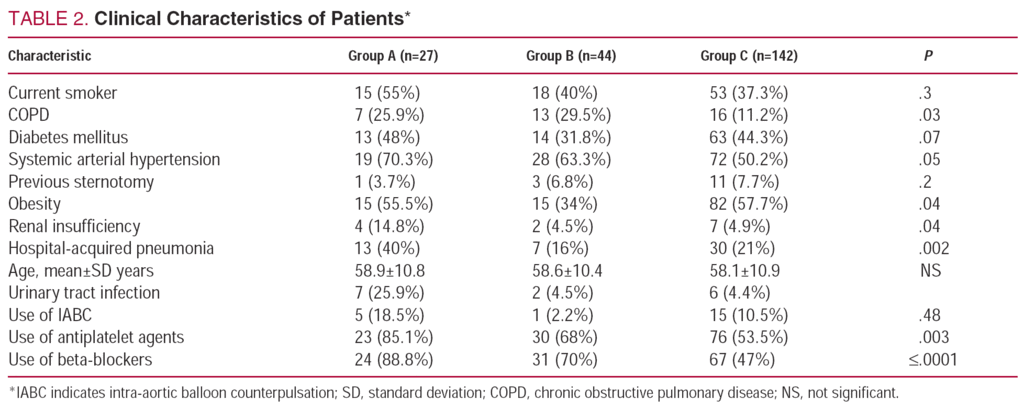Select the Current smoker row label
The height and width of the screenshot is (411, 1024).
tap(62, 93)
